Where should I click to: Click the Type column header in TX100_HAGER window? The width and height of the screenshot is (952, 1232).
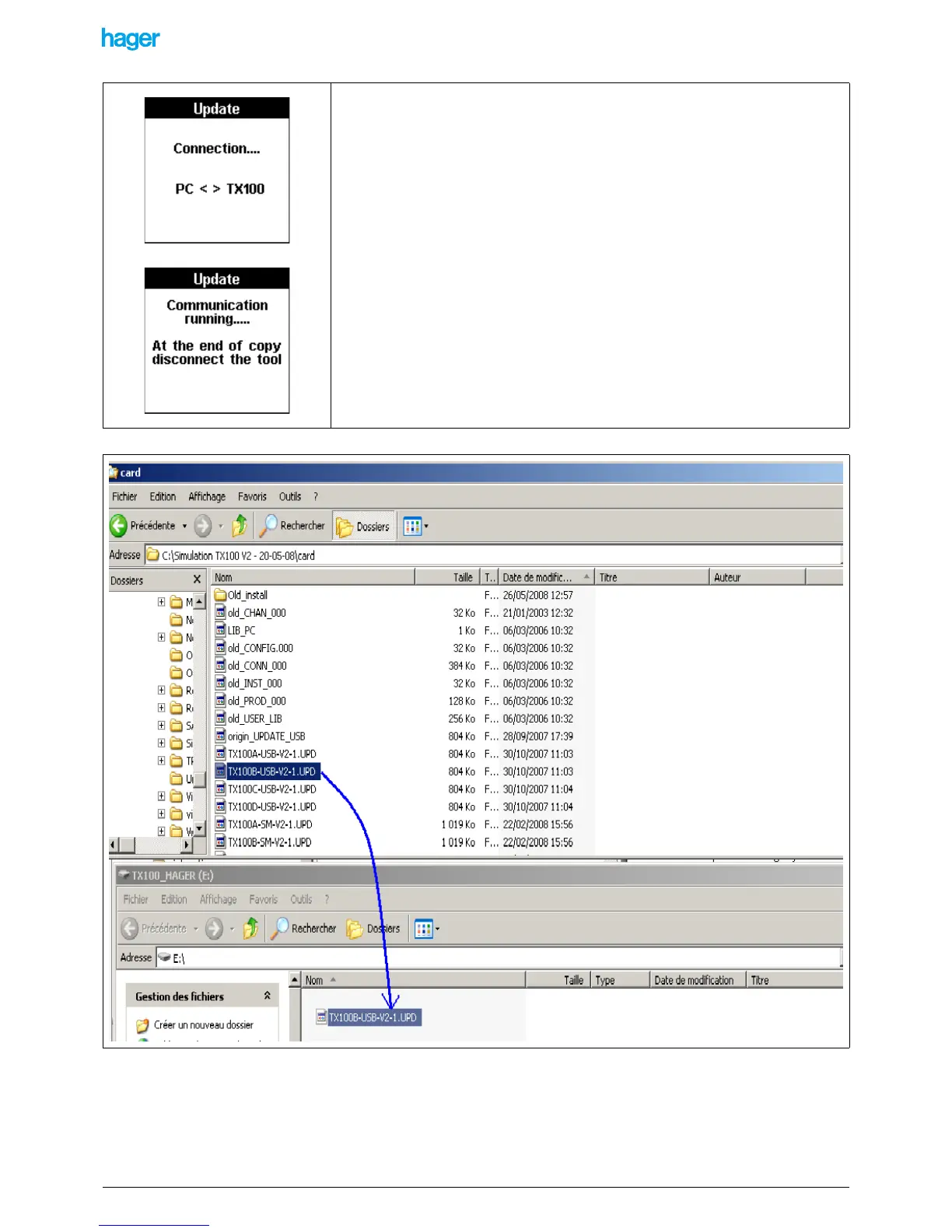click(x=620, y=980)
